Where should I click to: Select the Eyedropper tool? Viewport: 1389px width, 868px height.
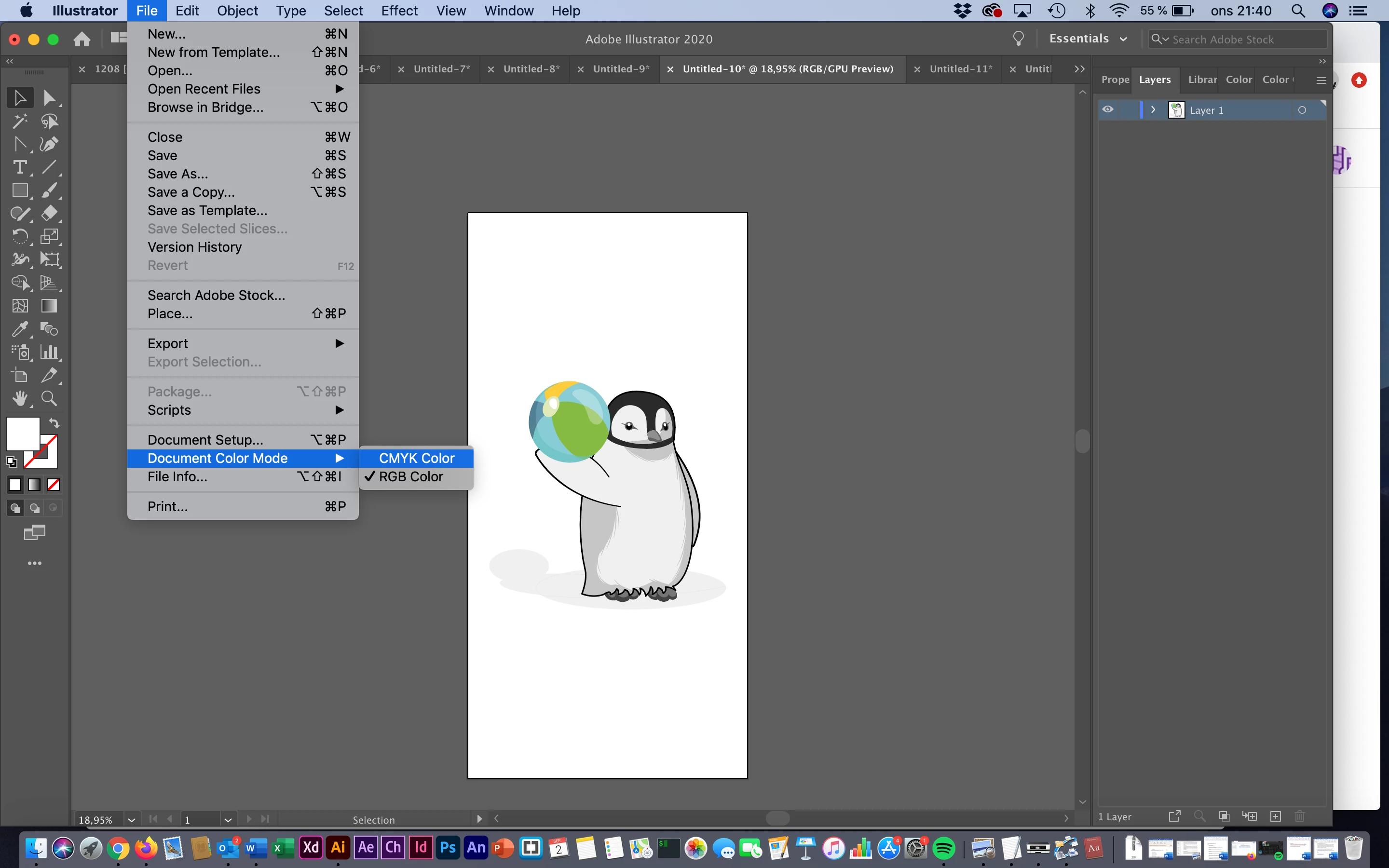click(x=19, y=329)
